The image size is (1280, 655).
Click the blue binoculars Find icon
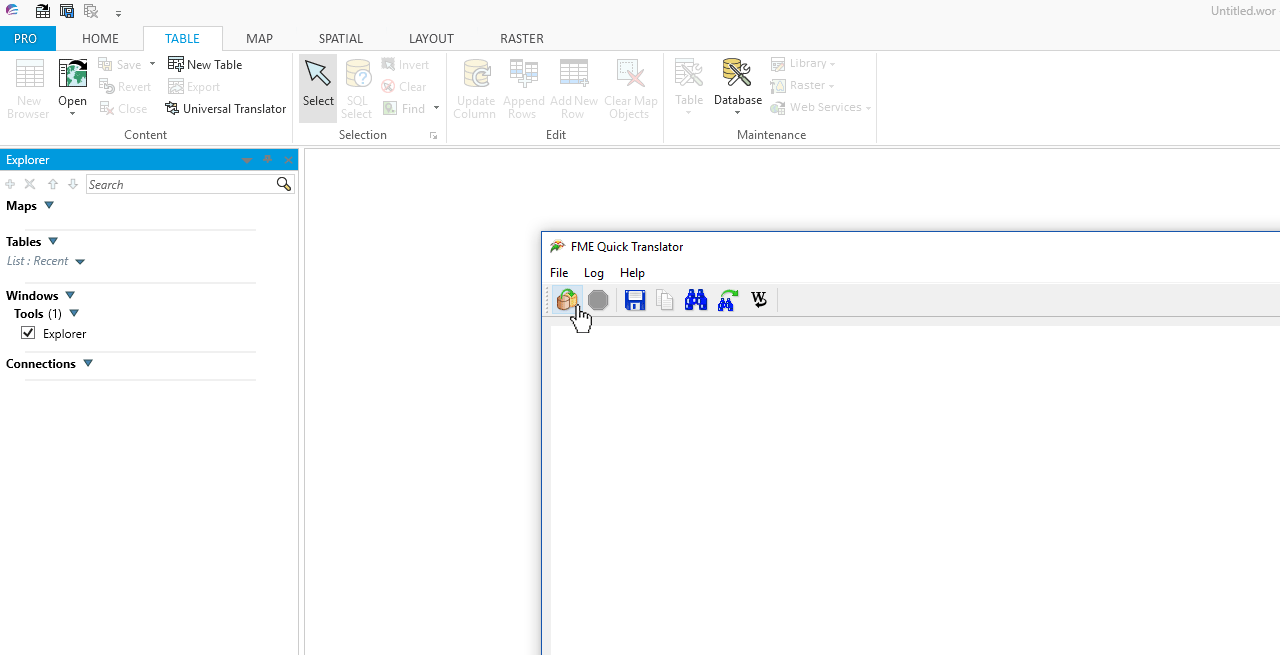696,300
